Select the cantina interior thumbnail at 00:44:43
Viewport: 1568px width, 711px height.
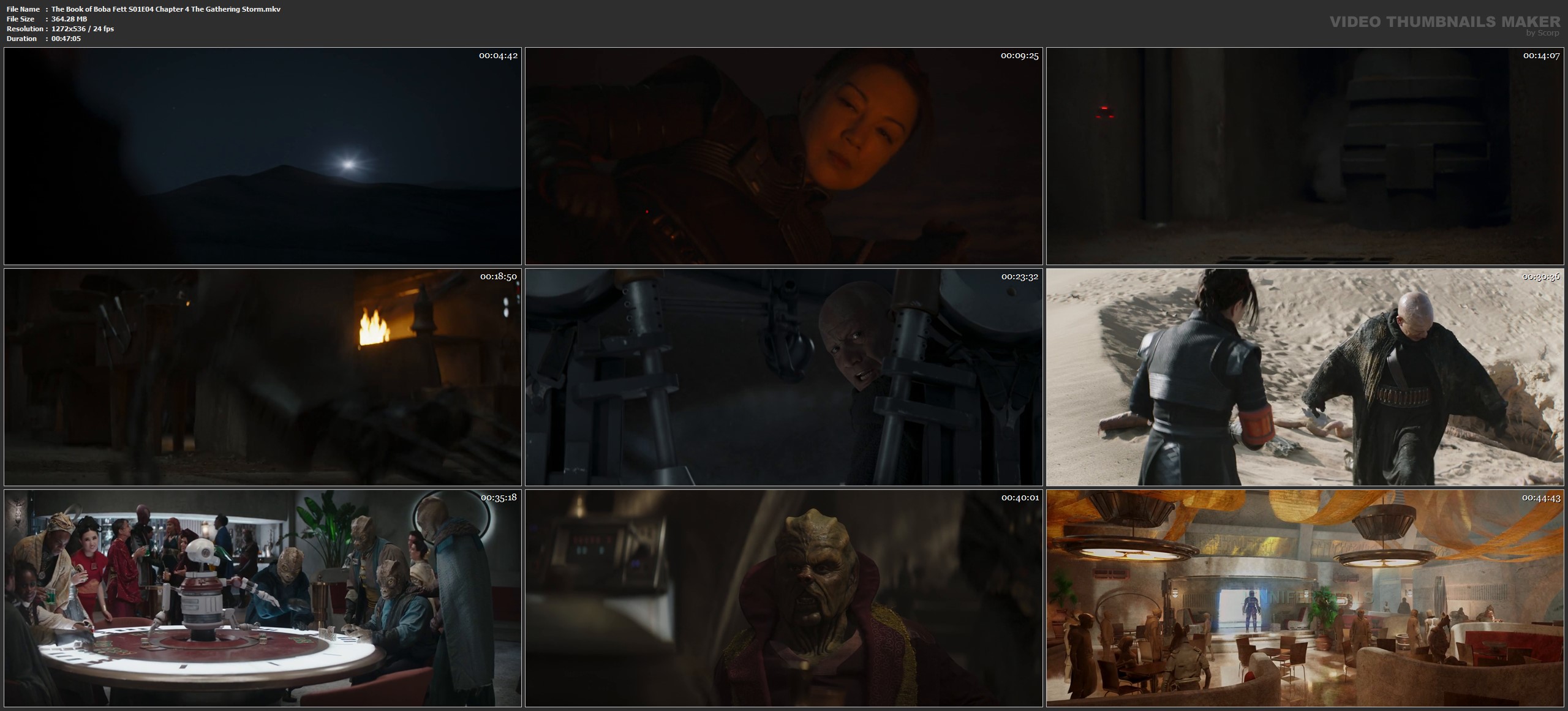click(x=1305, y=598)
